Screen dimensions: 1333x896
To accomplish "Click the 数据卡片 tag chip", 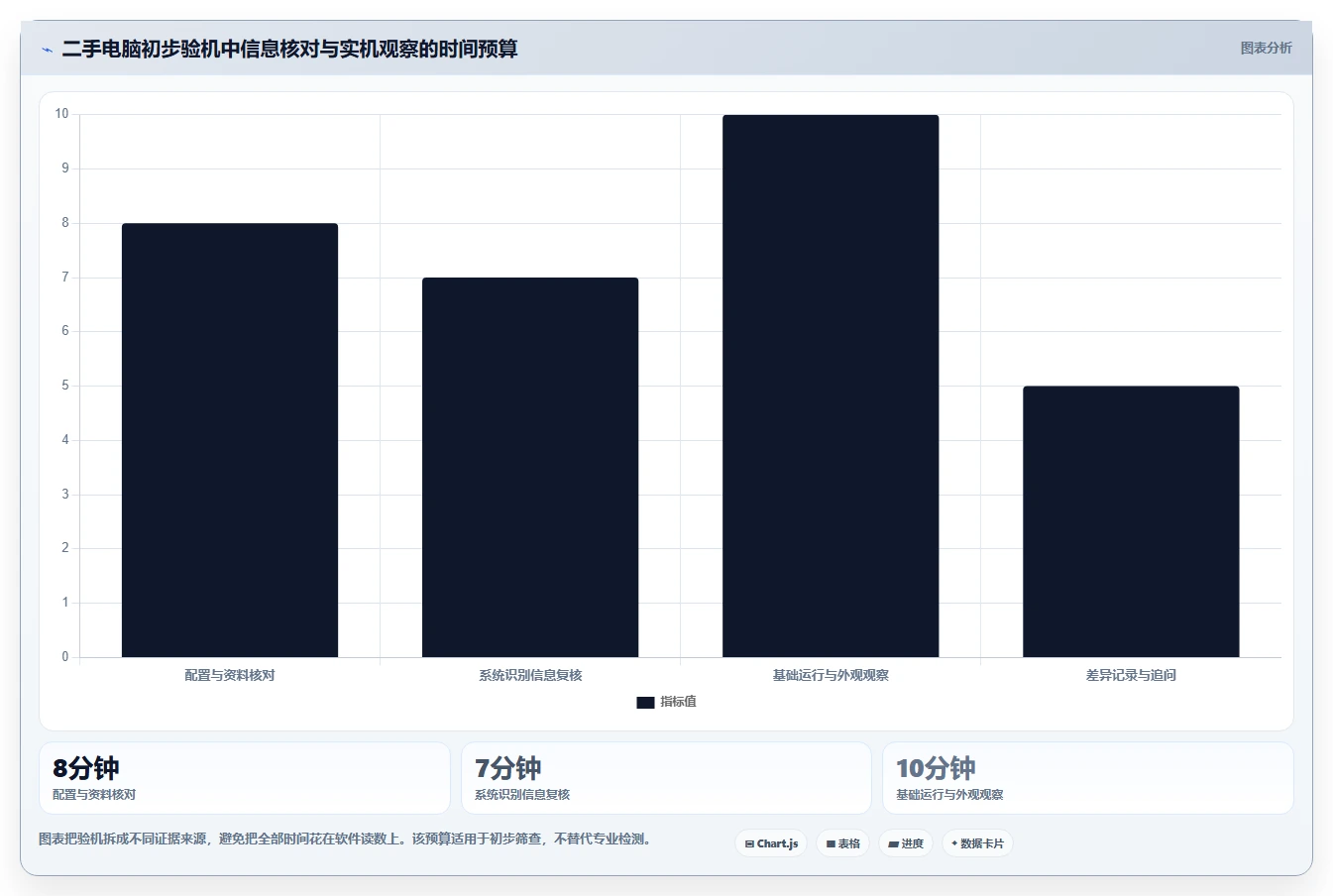I will [977, 843].
